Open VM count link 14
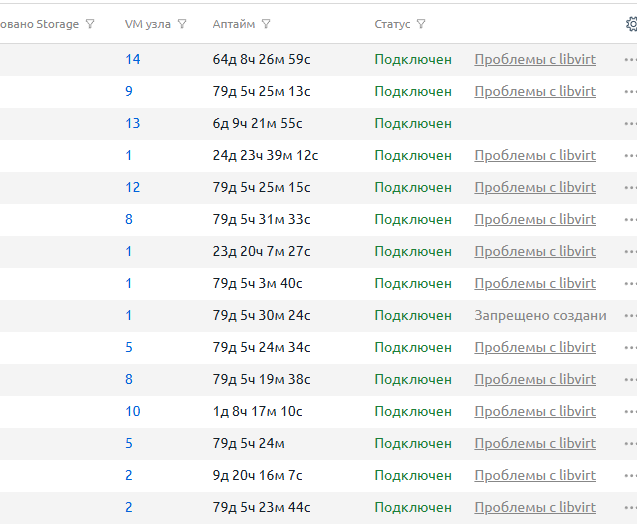Screen dimensions: 637x524 click(x=133, y=60)
